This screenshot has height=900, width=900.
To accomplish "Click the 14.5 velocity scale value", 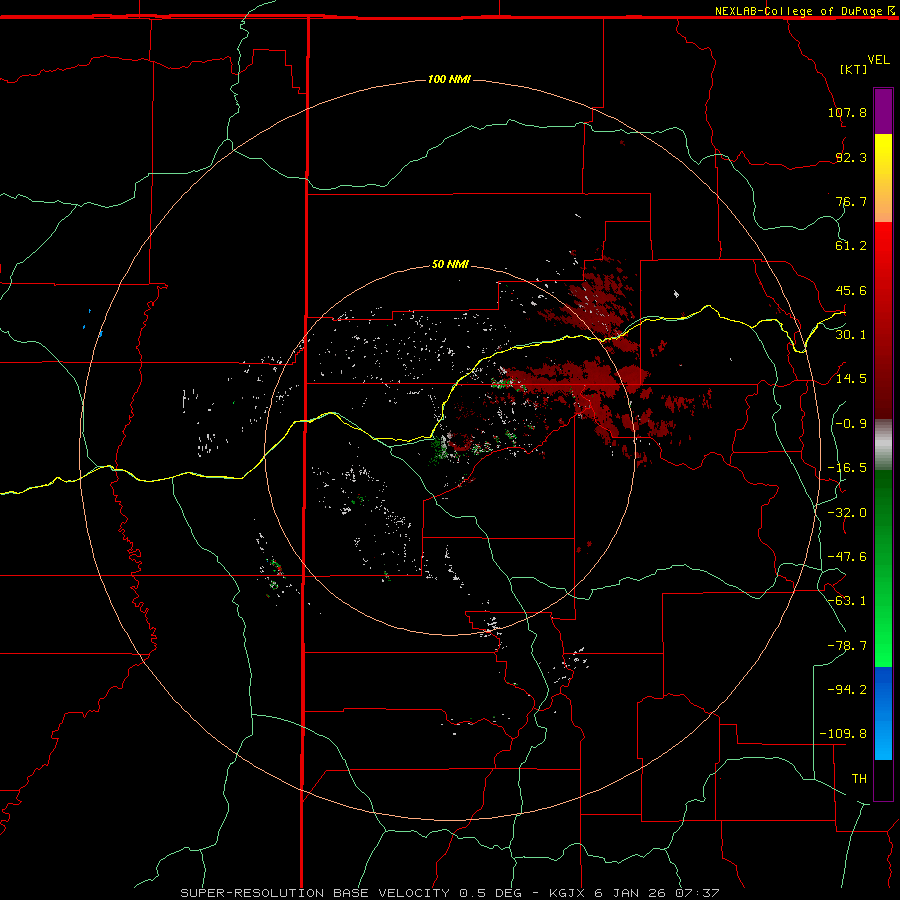I will pyautogui.click(x=851, y=378).
